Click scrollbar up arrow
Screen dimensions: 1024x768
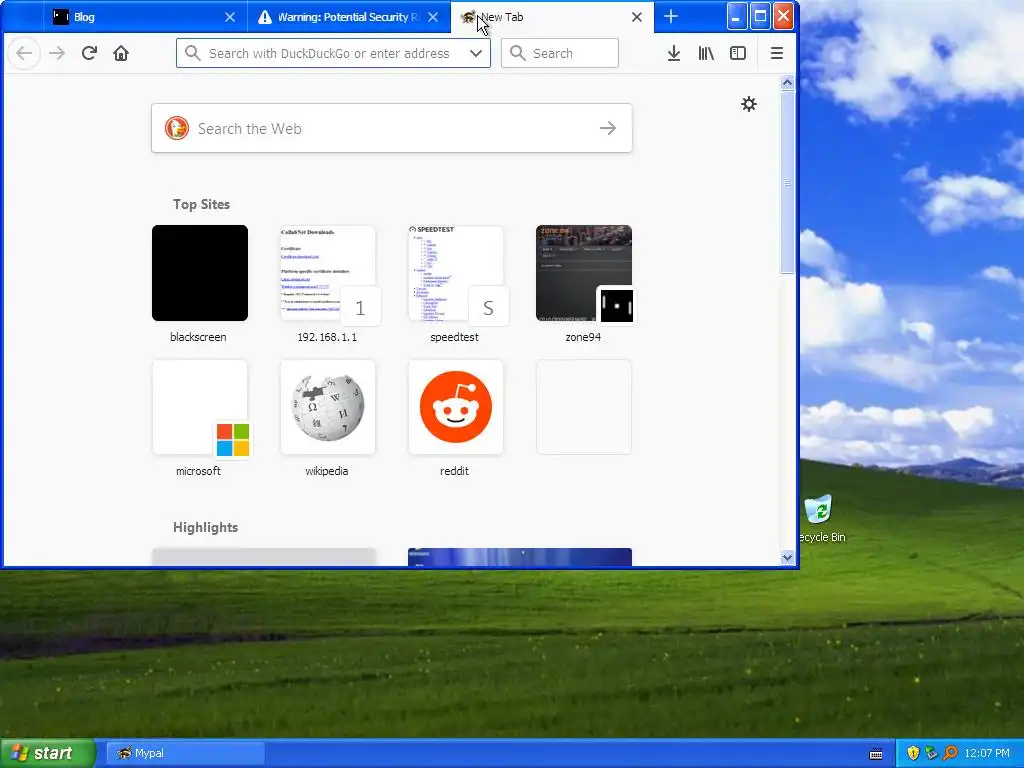click(787, 82)
